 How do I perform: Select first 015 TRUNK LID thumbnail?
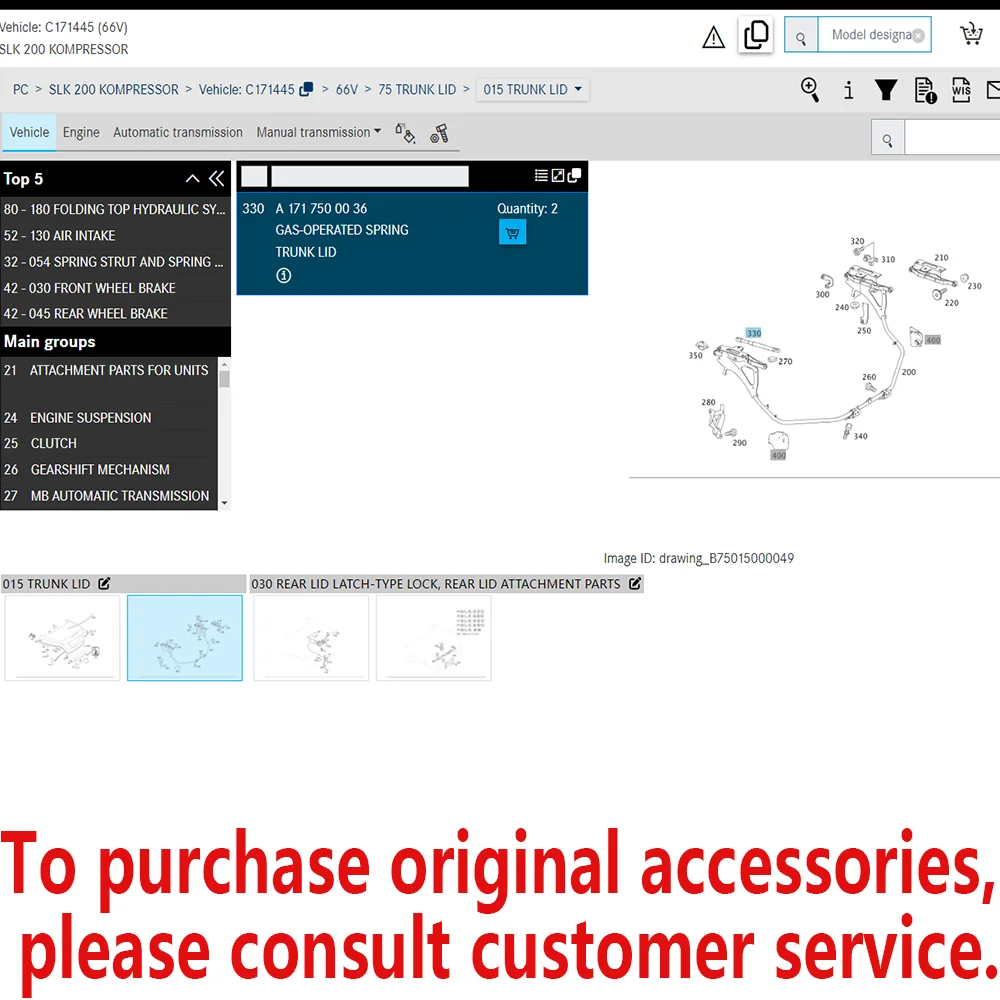[x=62, y=638]
